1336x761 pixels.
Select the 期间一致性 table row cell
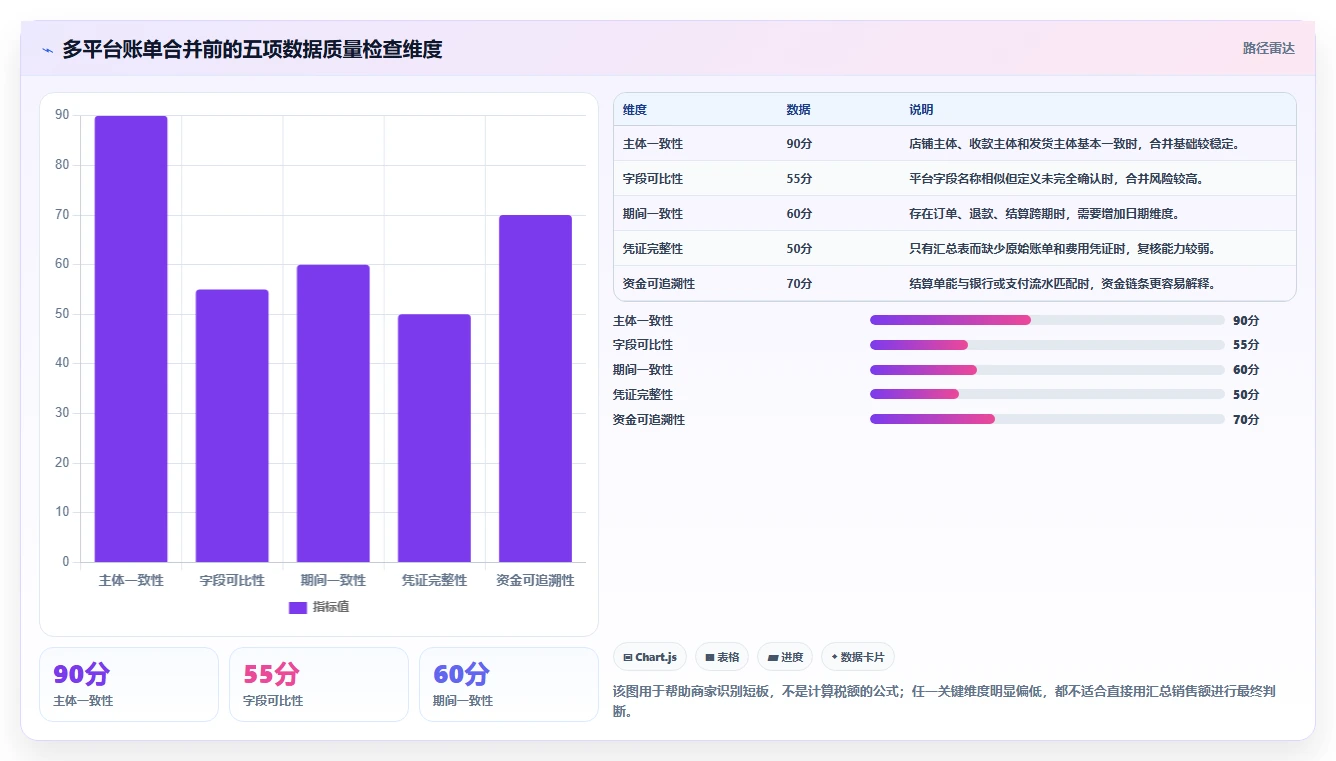pyautogui.click(x=653, y=214)
